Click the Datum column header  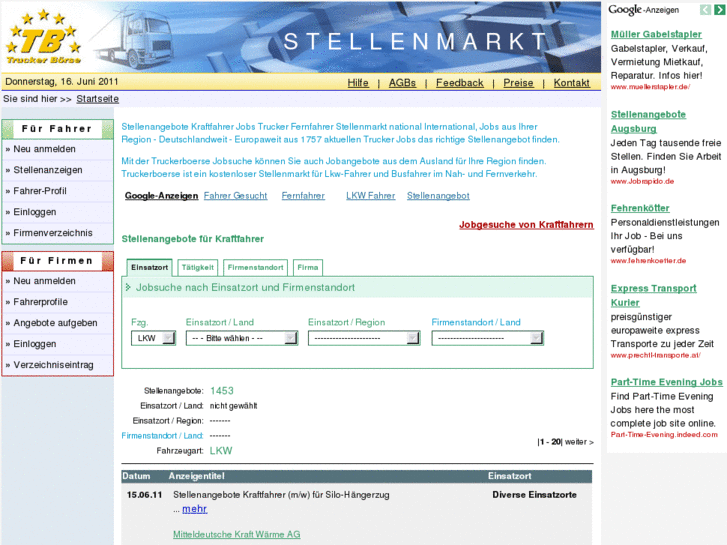pyautogui.click(x=136, y=476)
